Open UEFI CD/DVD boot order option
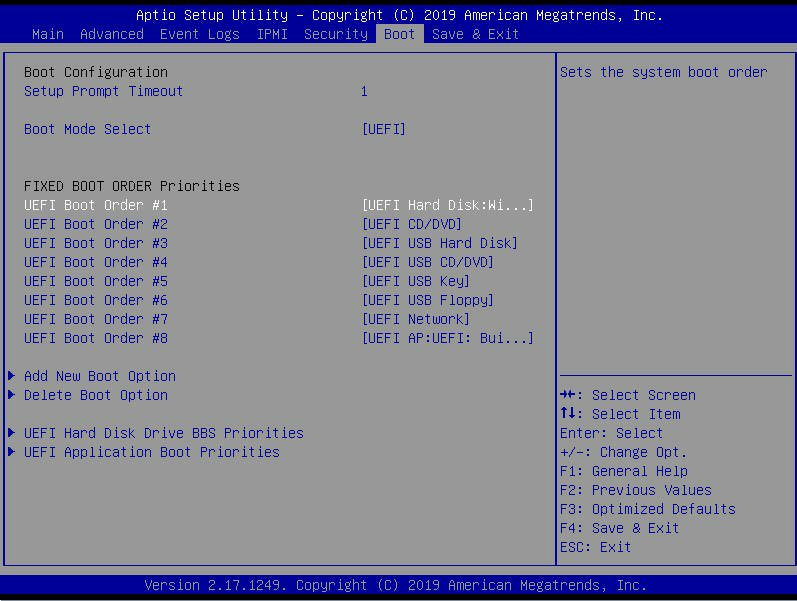This screenshot has width=797, height=601. [411, 224]
